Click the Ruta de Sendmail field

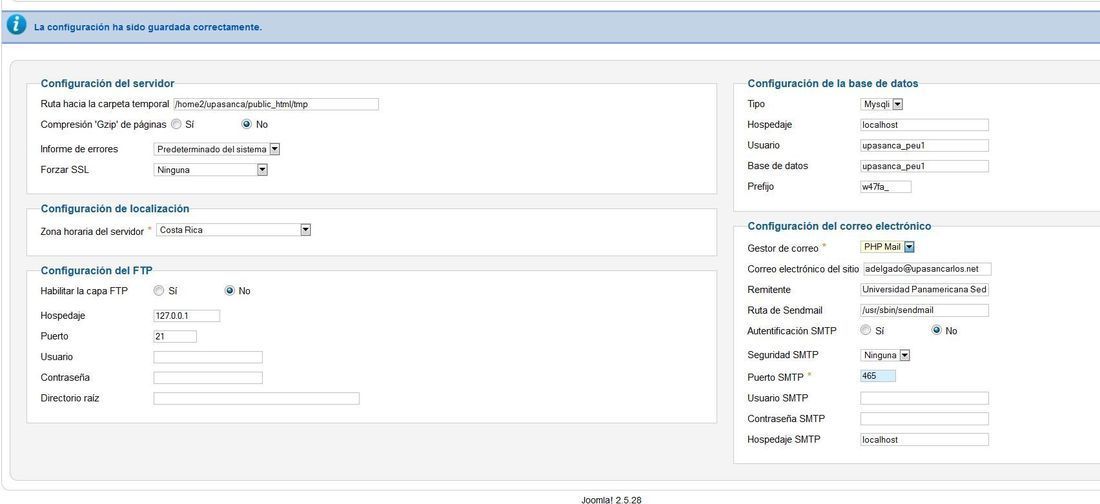pyautogui.click(x=925, y=310)
